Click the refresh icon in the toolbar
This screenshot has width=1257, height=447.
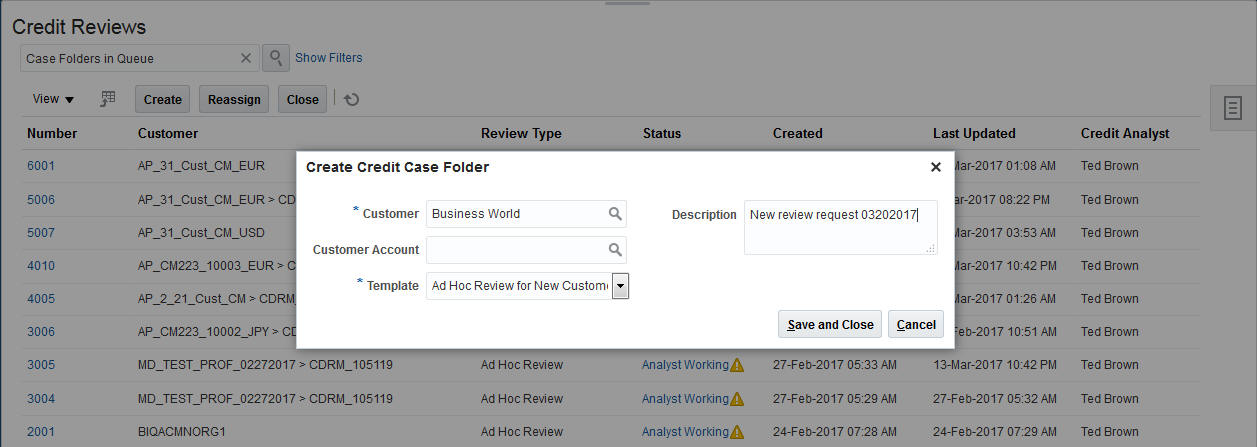coord(352,99)
